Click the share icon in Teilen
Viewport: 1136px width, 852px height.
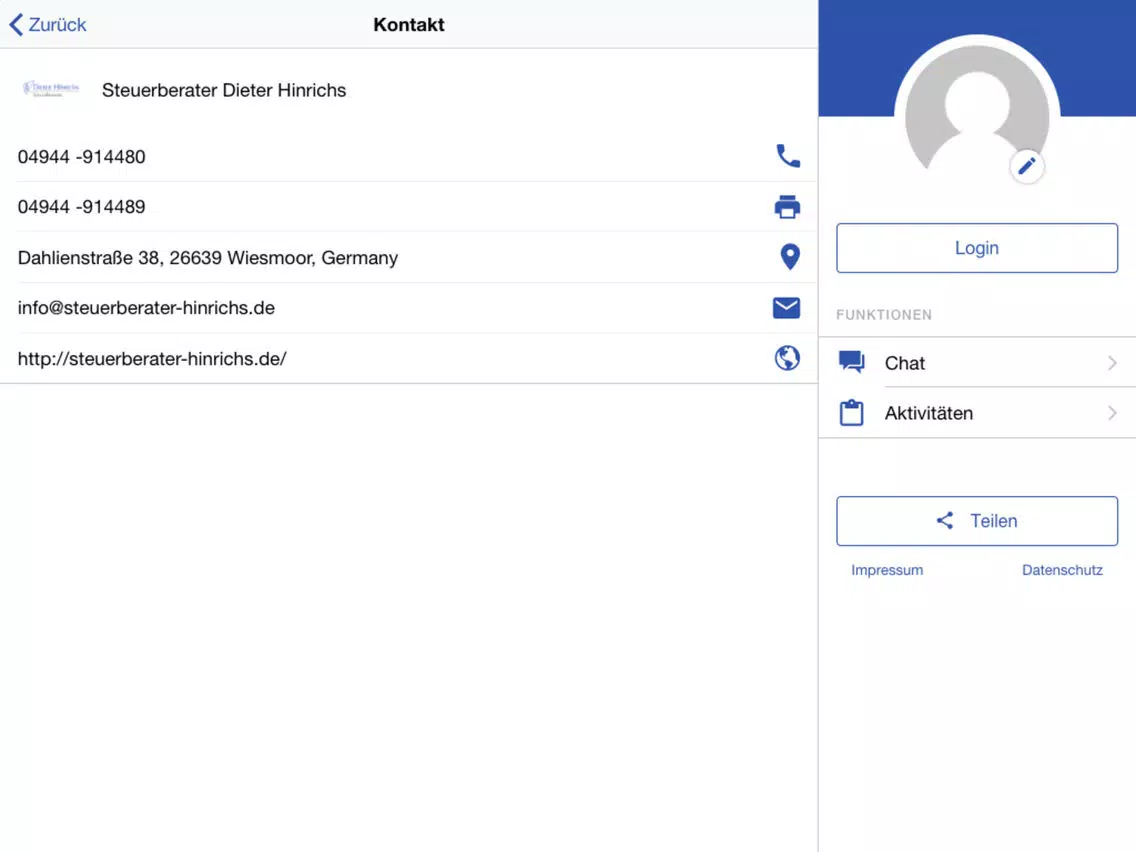coord(945,520)
